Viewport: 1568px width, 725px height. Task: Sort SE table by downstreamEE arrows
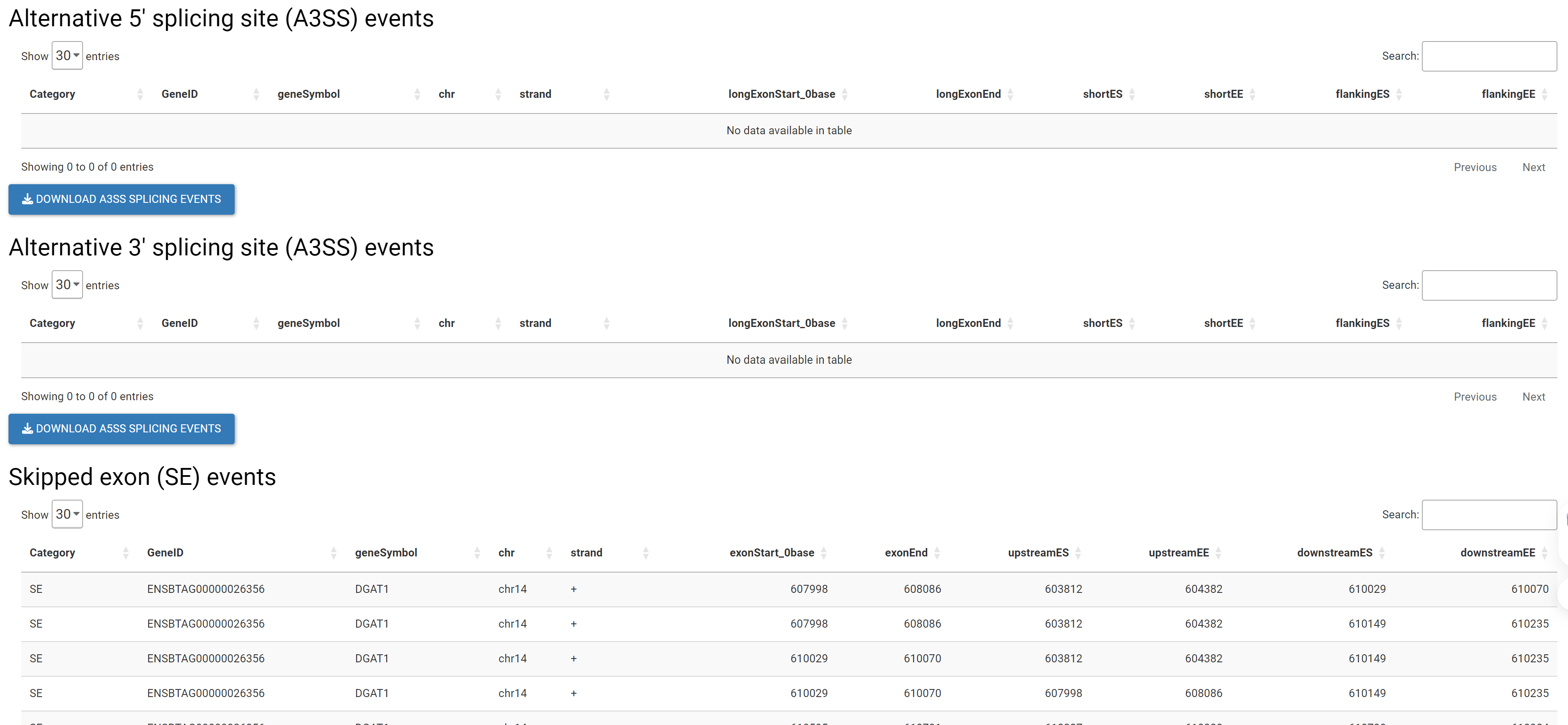click(1544, 553)
